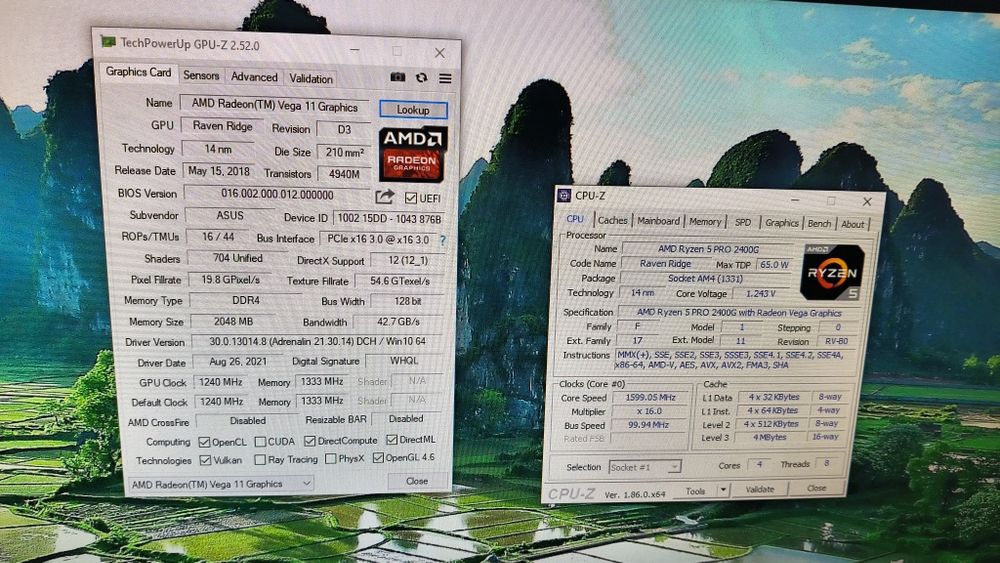The image size is (1000, 563).
Task: Click the Level 3 cache 4 MBytes value
Action: point(770,437)
